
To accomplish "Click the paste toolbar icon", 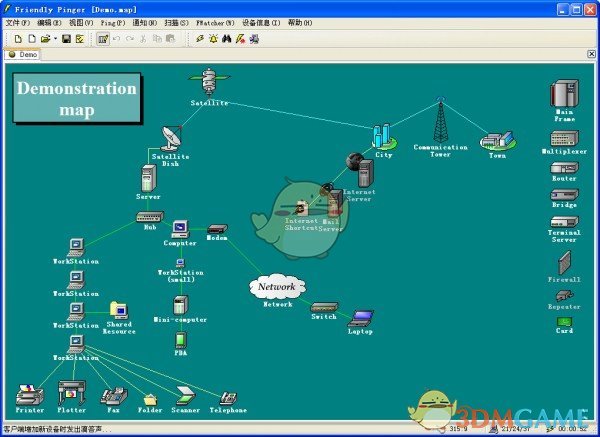I will [x=170, y=39].
